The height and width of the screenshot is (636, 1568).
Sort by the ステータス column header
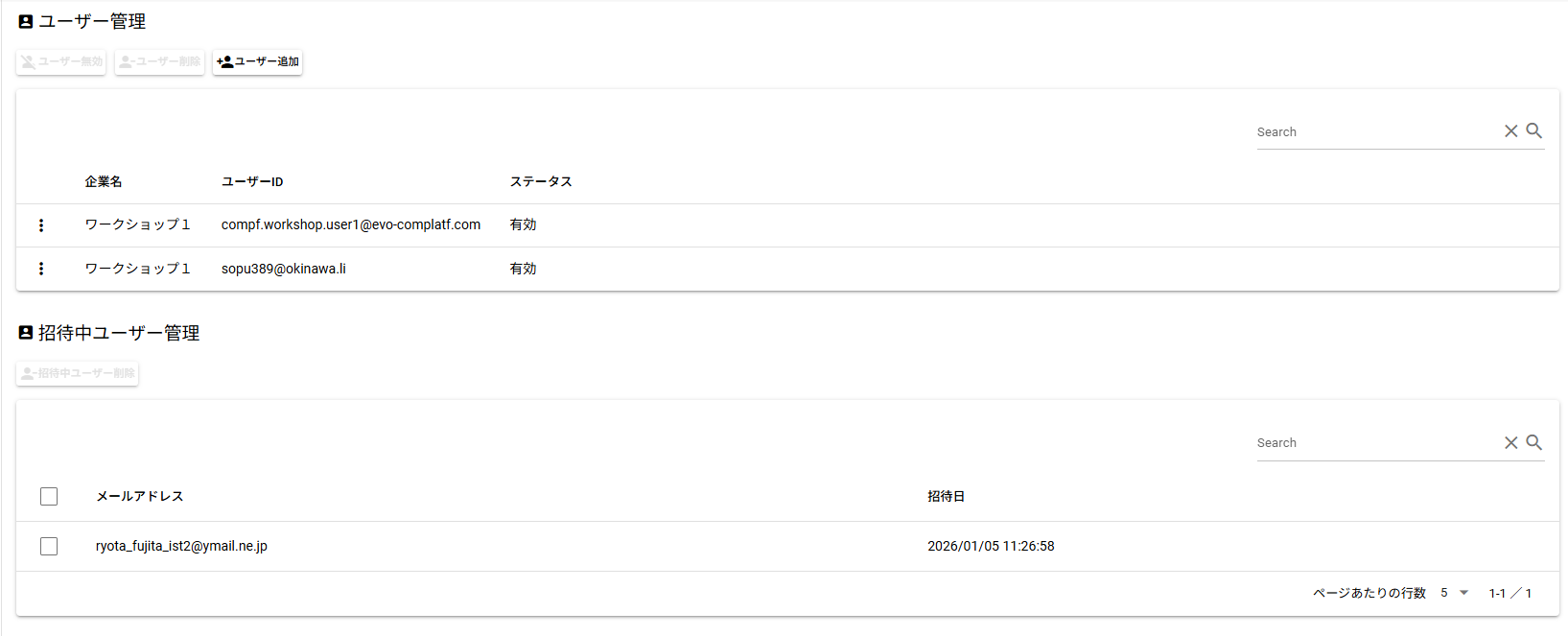point(541,181)
